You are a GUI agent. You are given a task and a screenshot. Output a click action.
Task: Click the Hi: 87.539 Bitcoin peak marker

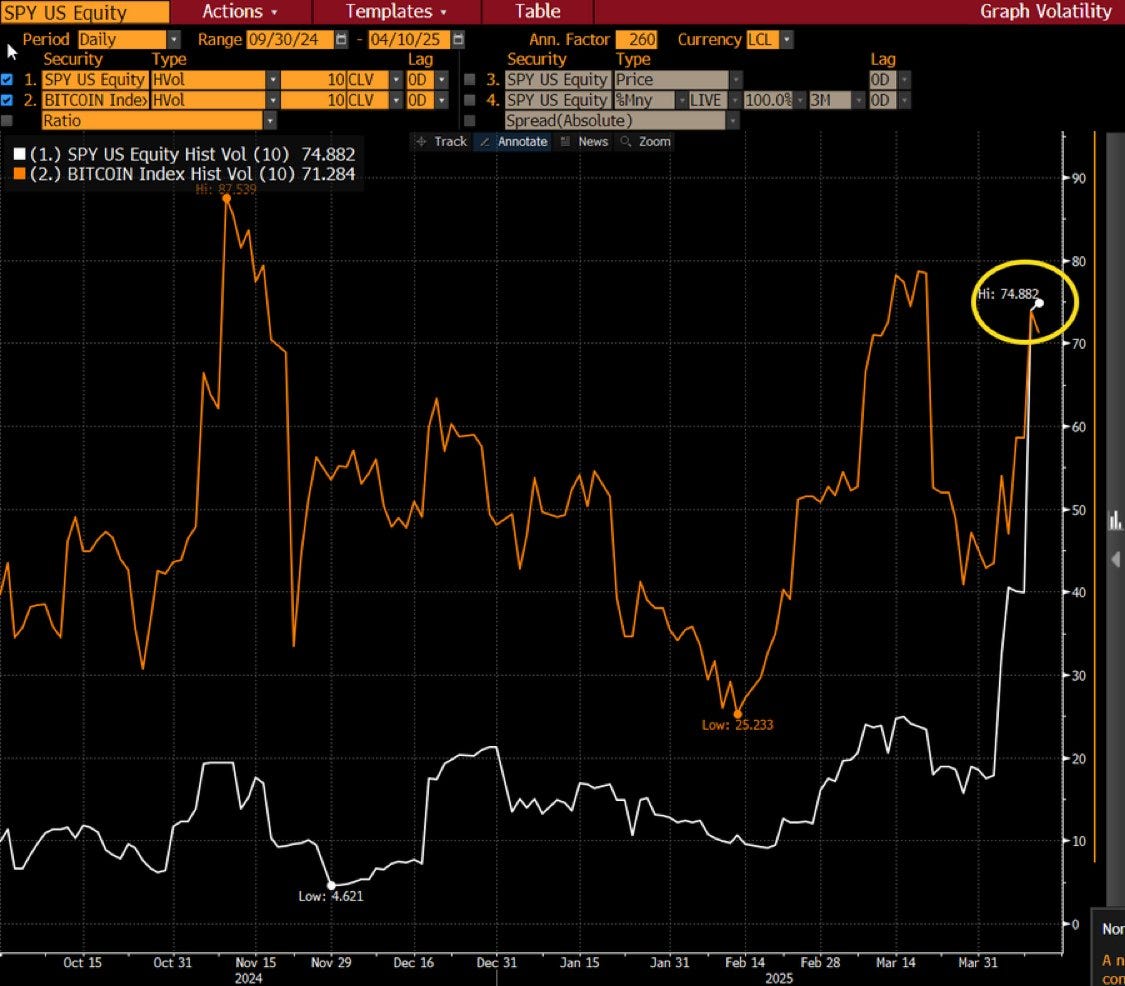point(227,199)
